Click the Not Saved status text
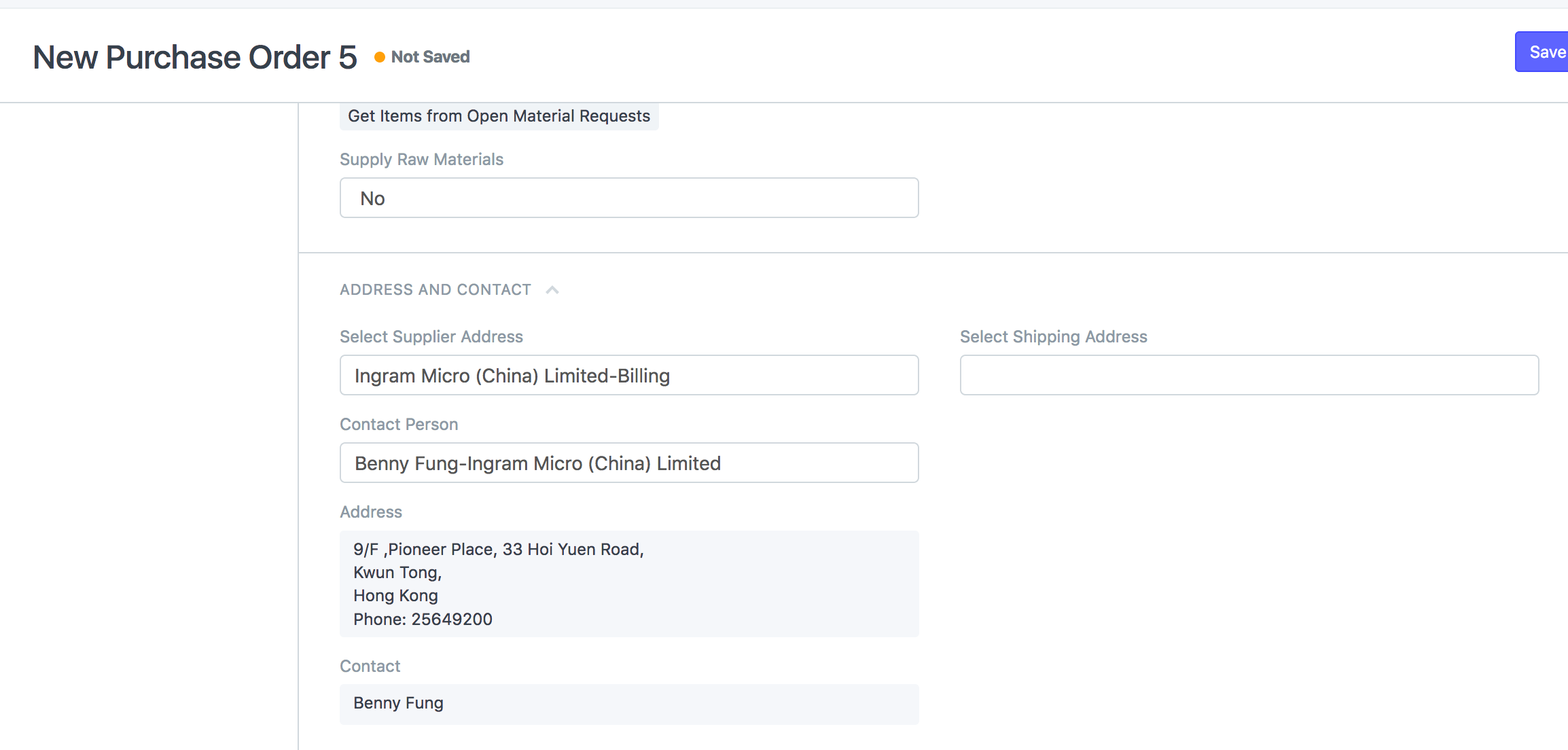The image size is (1568, 750). click(430, 57)
